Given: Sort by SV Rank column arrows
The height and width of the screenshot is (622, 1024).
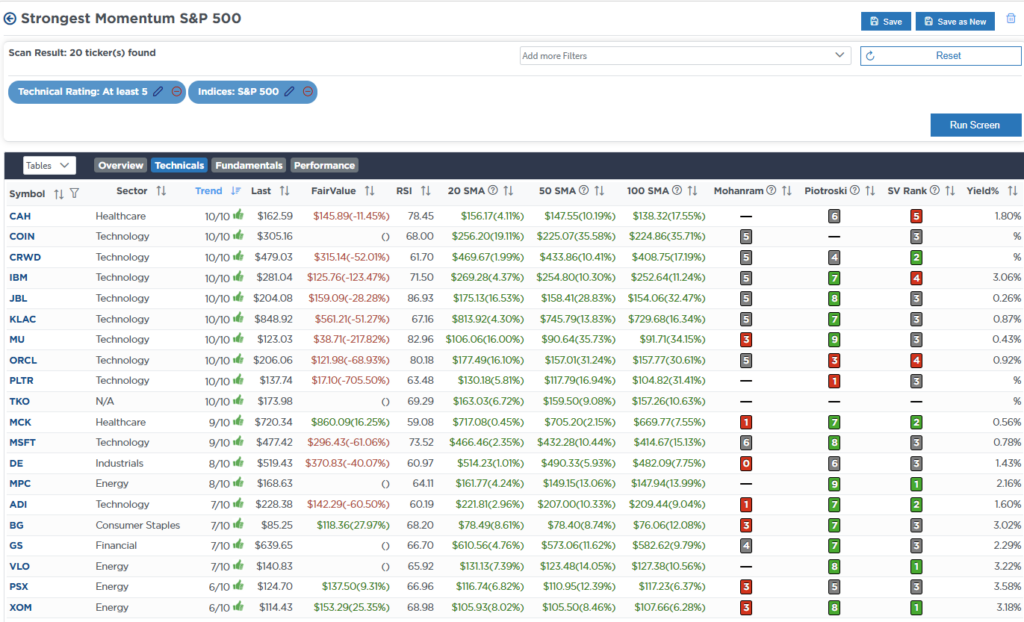Looking at the screenshot, I should 950,191.
